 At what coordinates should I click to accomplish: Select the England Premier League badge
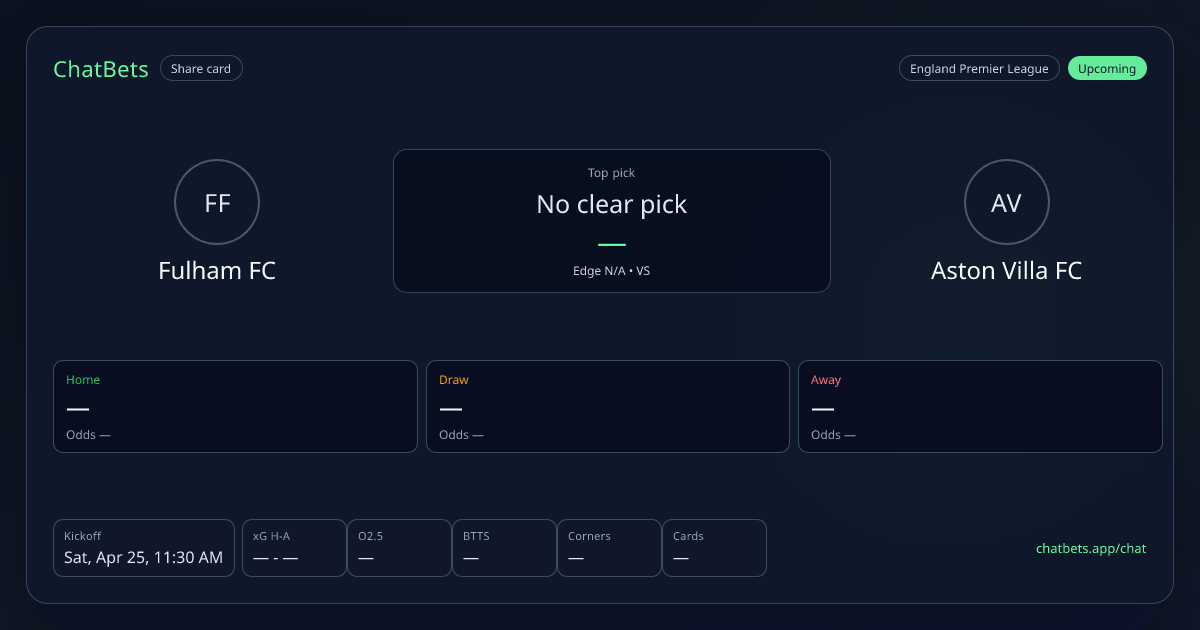point(978,69)
